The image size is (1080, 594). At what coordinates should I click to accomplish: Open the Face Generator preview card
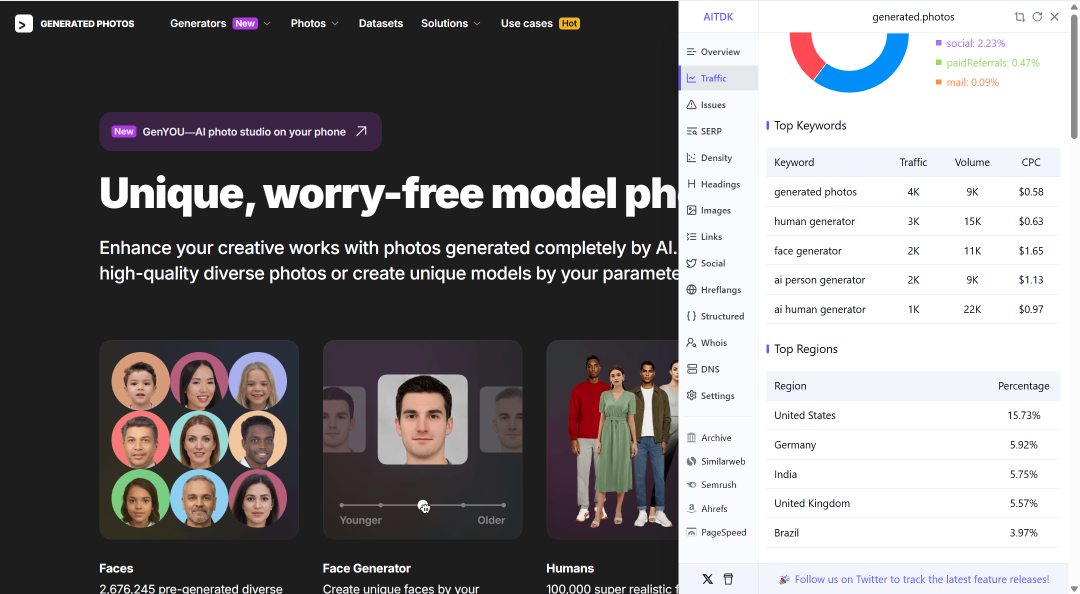(422, 440)
